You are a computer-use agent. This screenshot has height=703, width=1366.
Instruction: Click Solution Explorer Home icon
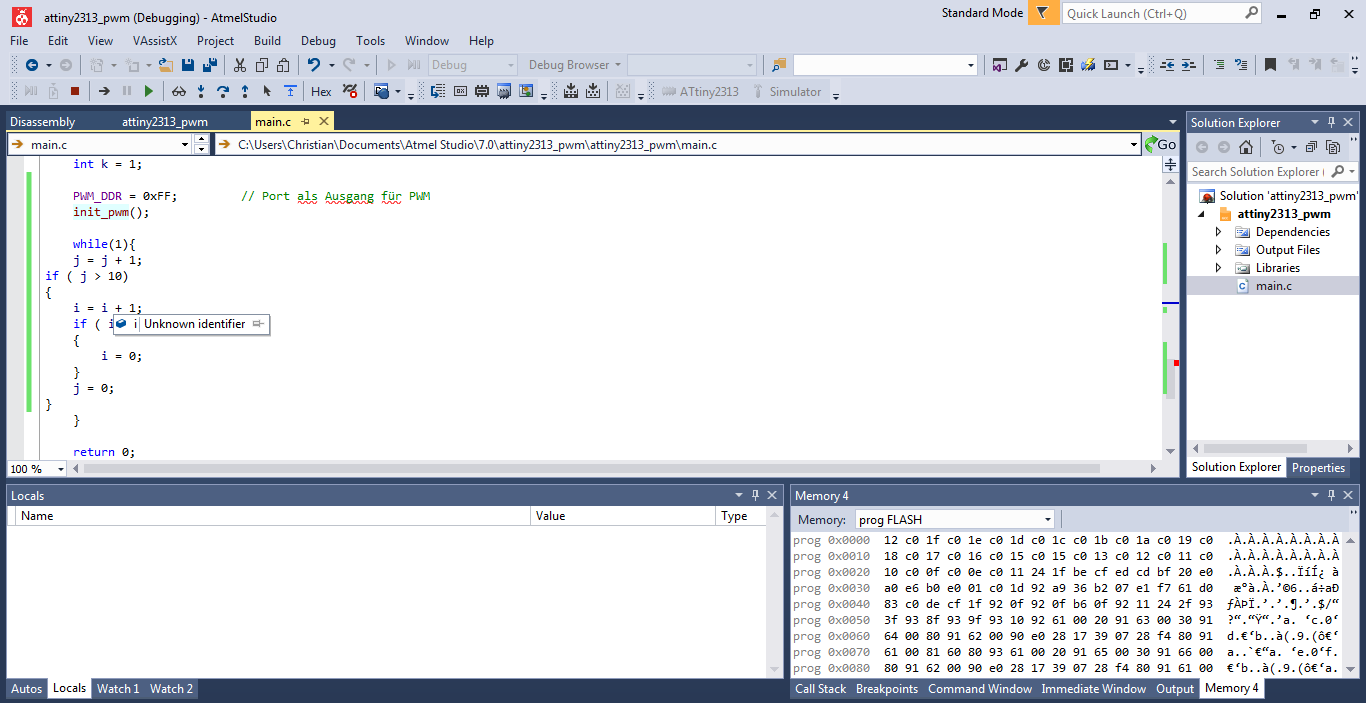1246,147
